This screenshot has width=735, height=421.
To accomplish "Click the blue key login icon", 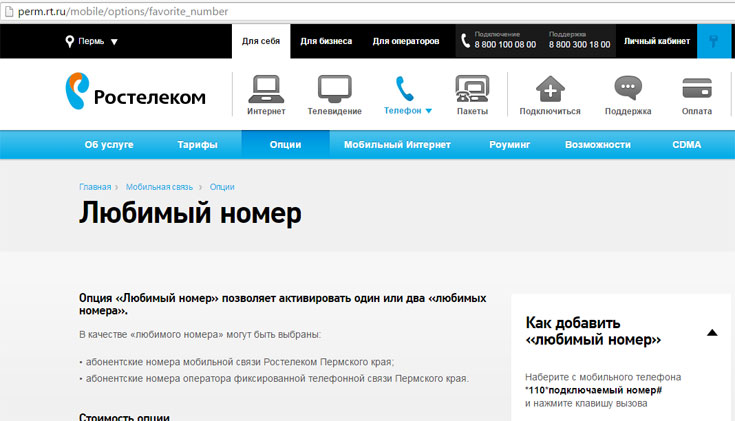I will 715,42.
